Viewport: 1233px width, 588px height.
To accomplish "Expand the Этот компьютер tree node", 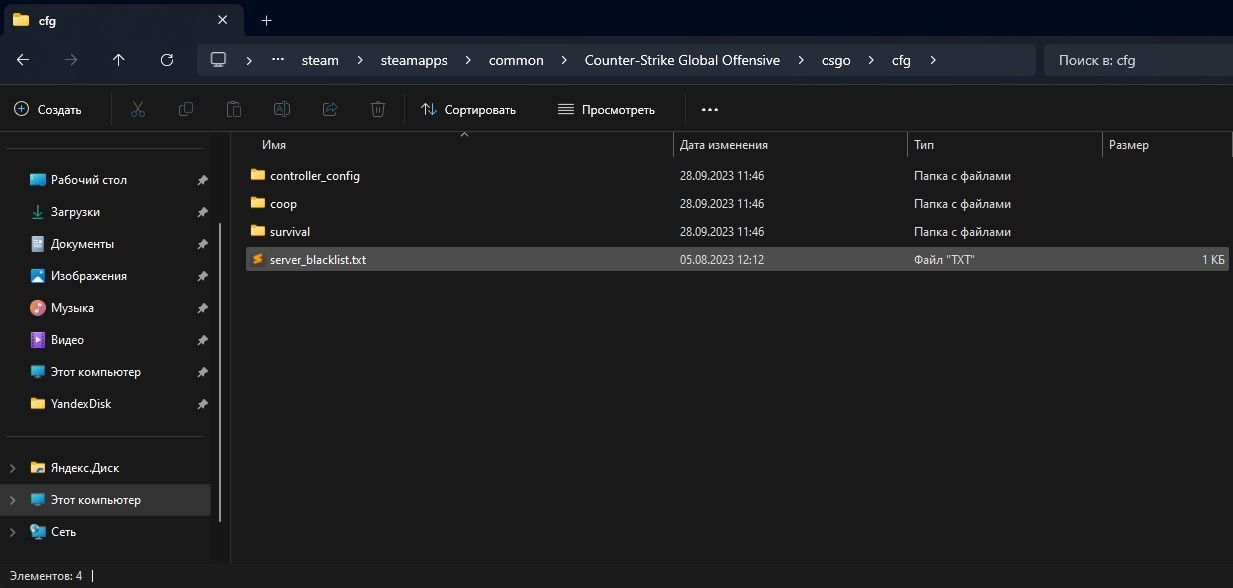I will point(13,500).
